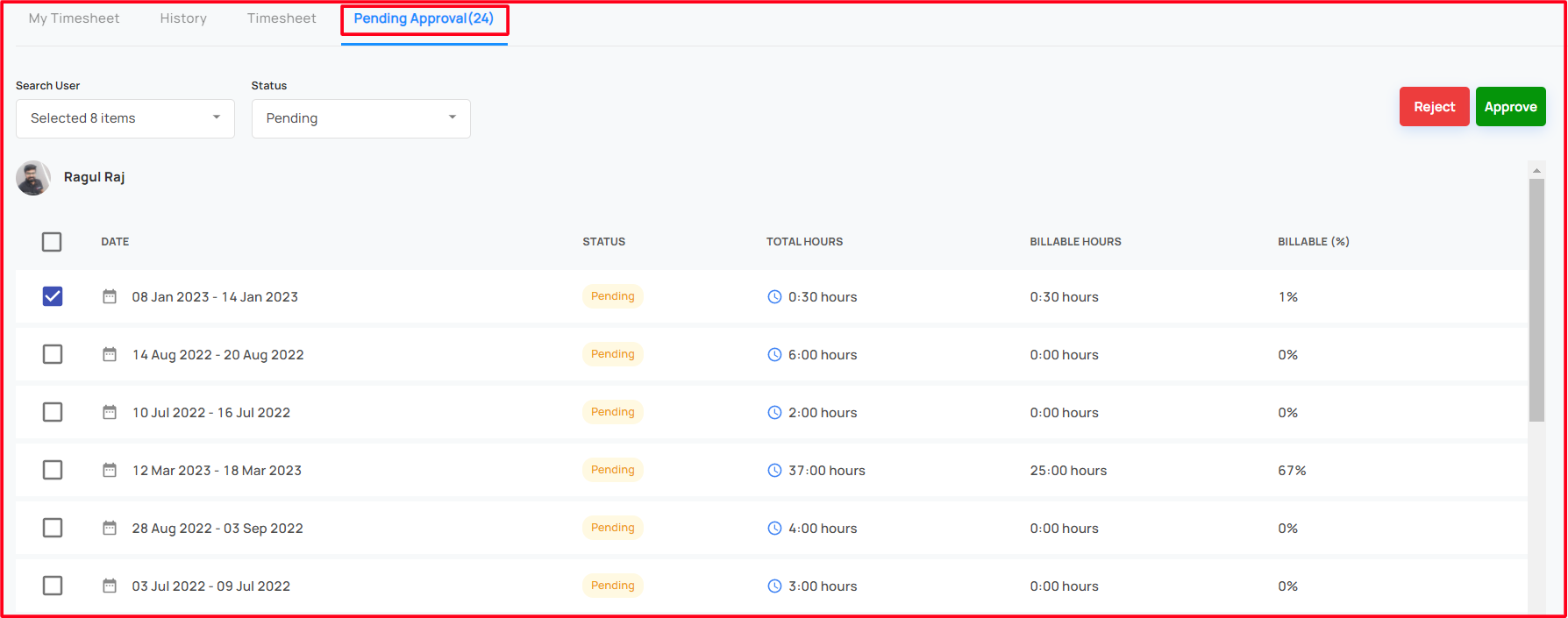Check the 12 Mar 2023 - 18 Mar 2023 timesheet

tap(53, 470)
